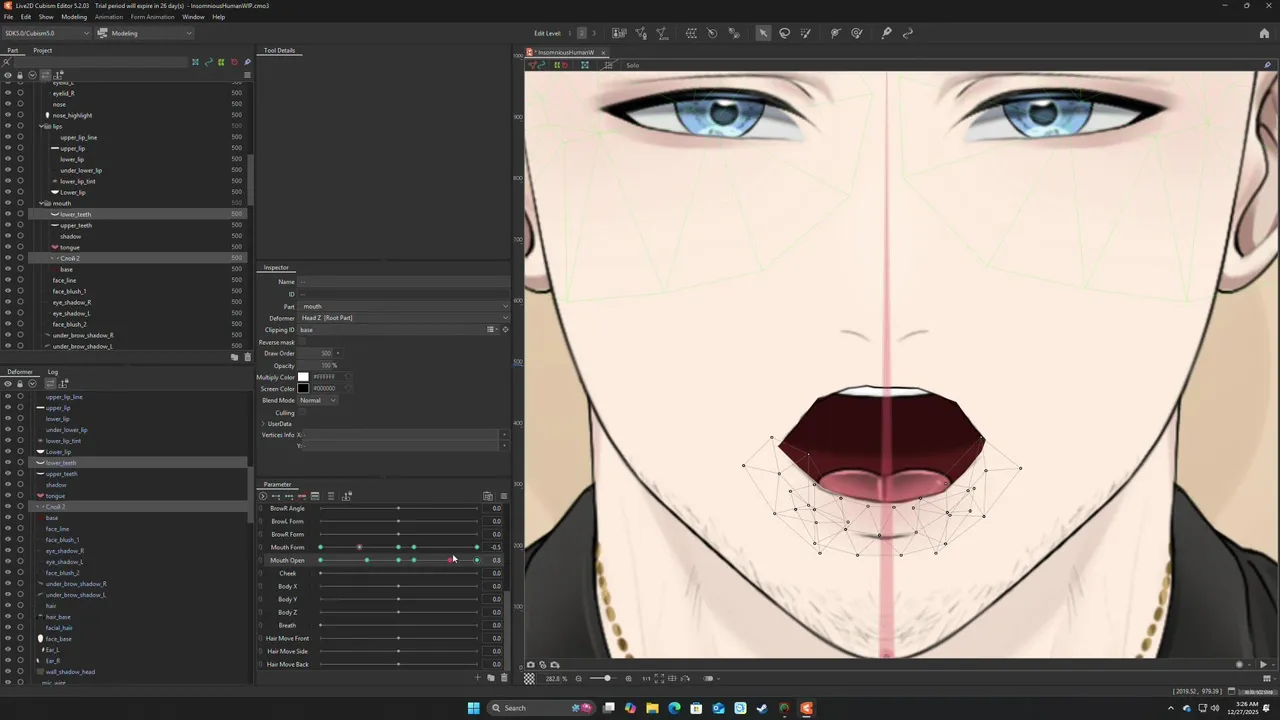Viewport: 1280px width, 720px height.
Task: Switch to the Log tab
Action: (53, 372)
